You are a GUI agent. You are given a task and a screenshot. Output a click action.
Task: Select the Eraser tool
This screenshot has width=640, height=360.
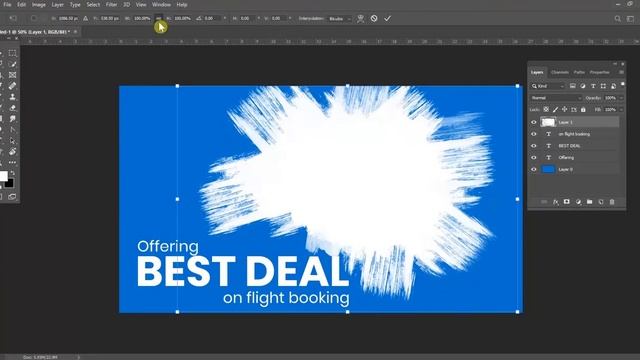[x=13, y=108]
